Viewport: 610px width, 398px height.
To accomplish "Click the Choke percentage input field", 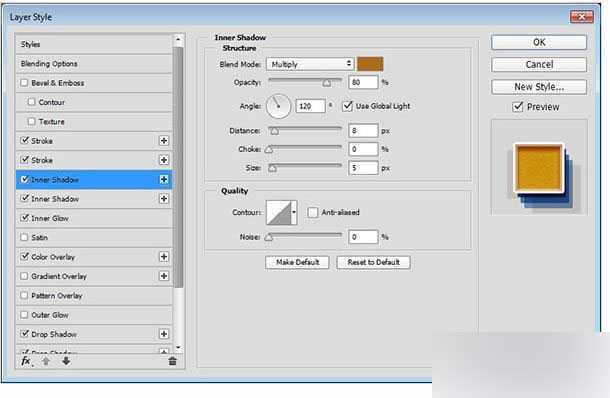I will pos(363,149).
